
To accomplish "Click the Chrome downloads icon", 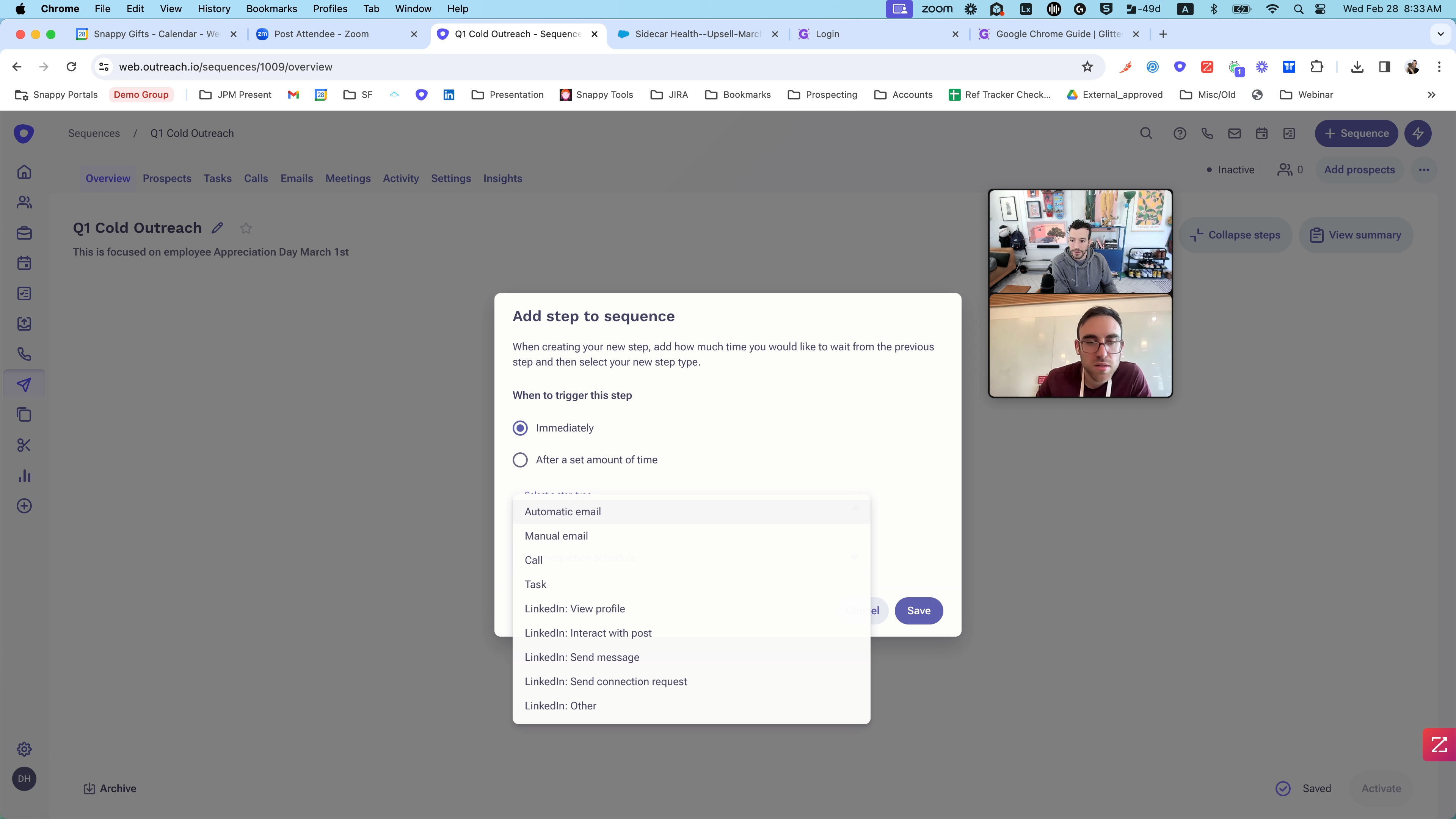I will point(1357,67).
